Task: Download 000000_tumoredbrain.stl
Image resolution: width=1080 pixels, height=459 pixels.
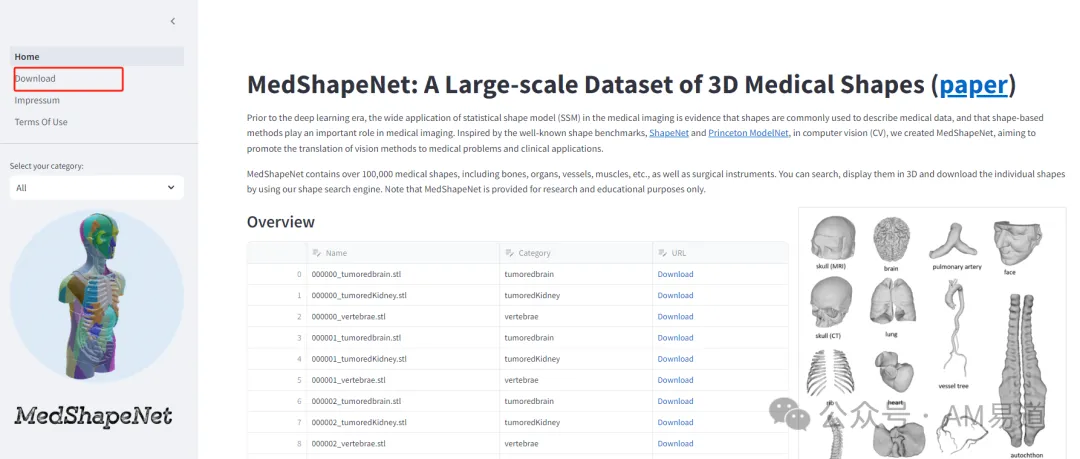Action: click(675, 274)
